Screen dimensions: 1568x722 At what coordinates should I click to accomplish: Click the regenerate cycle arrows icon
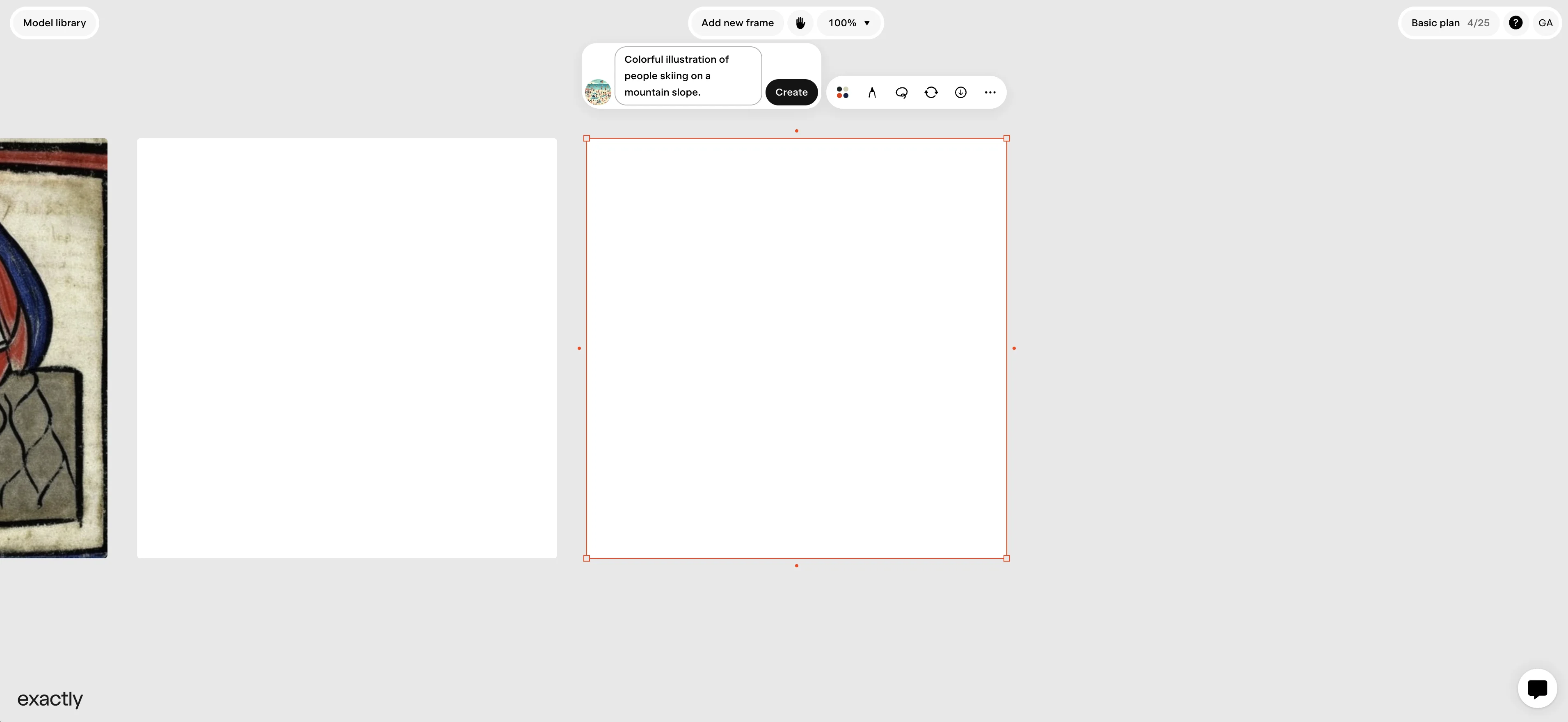point(931,93)
